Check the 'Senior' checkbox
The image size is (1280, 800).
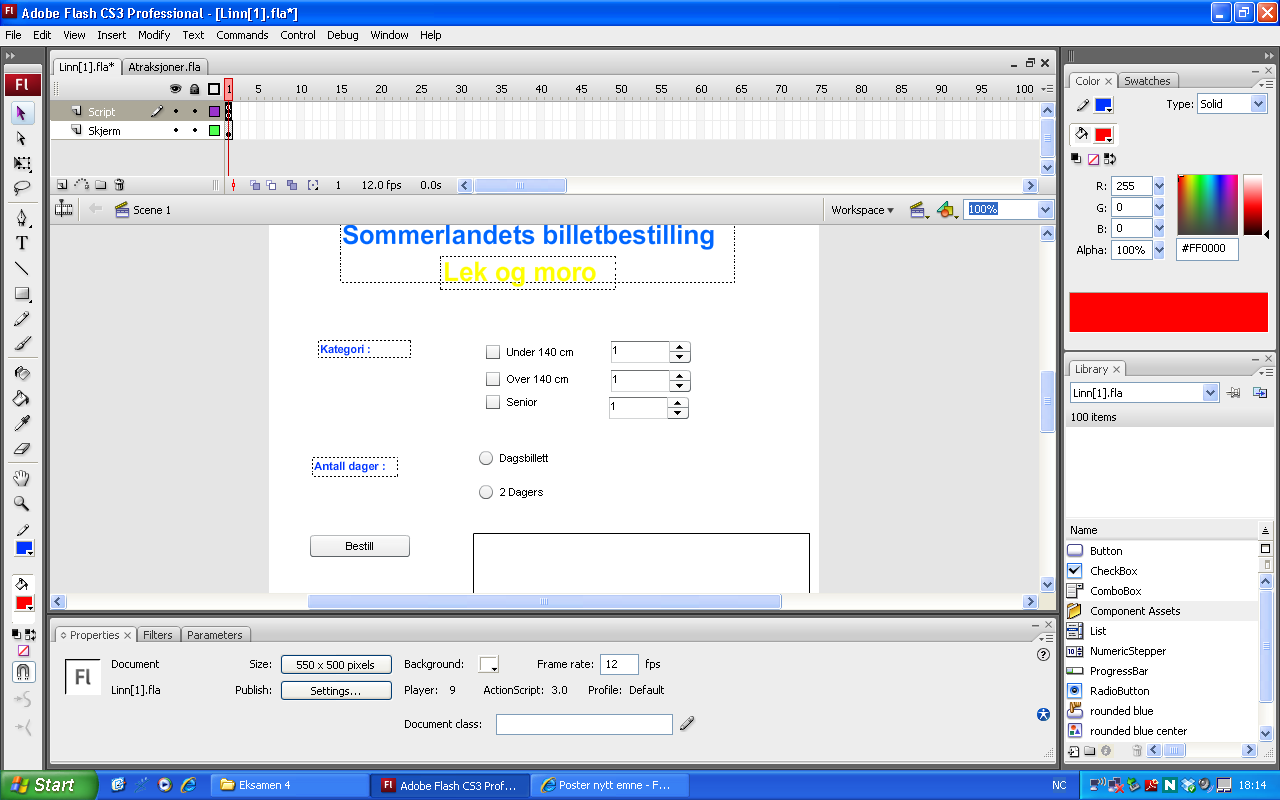point(493,402)
